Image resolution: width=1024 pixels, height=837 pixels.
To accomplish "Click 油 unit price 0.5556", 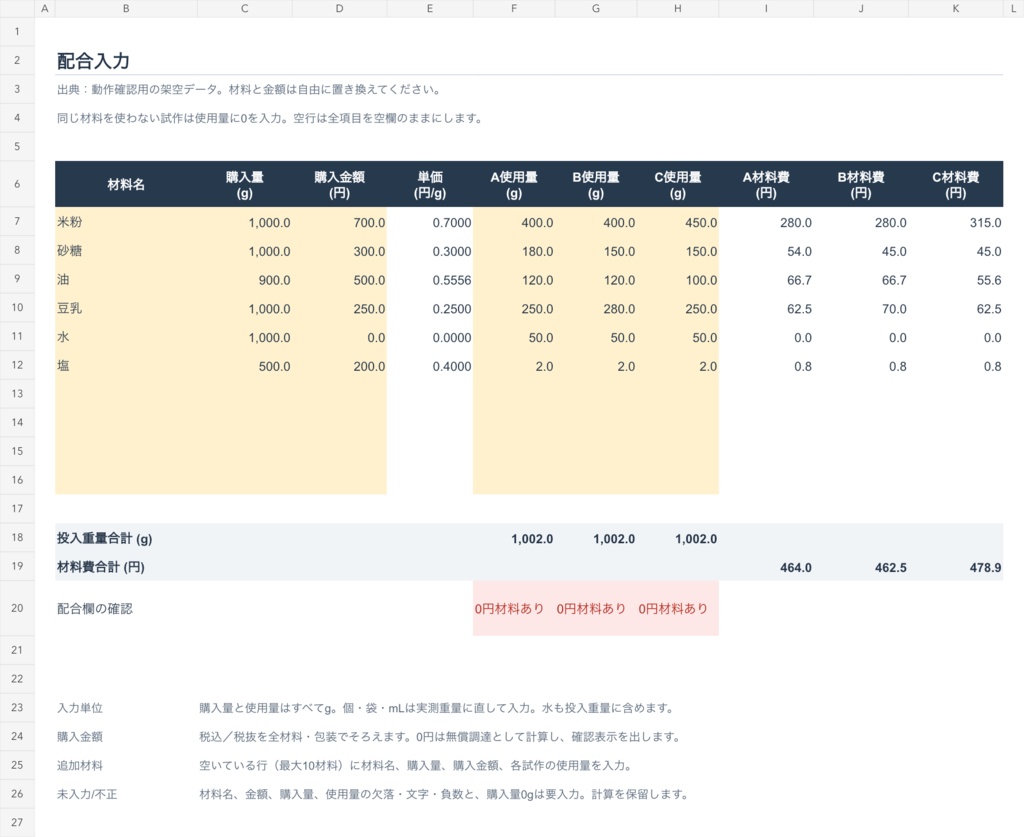I will [x=430, y=280].
